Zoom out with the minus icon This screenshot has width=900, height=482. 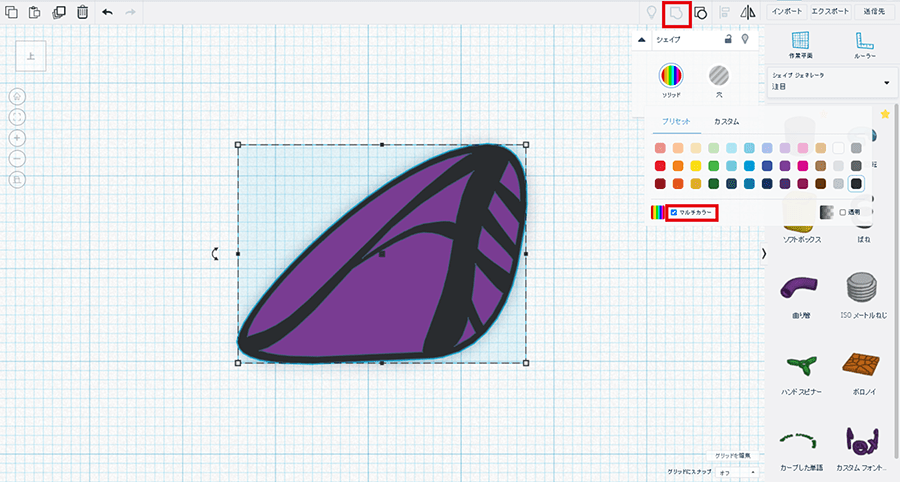pyautogui.click(x=17, y=159)
